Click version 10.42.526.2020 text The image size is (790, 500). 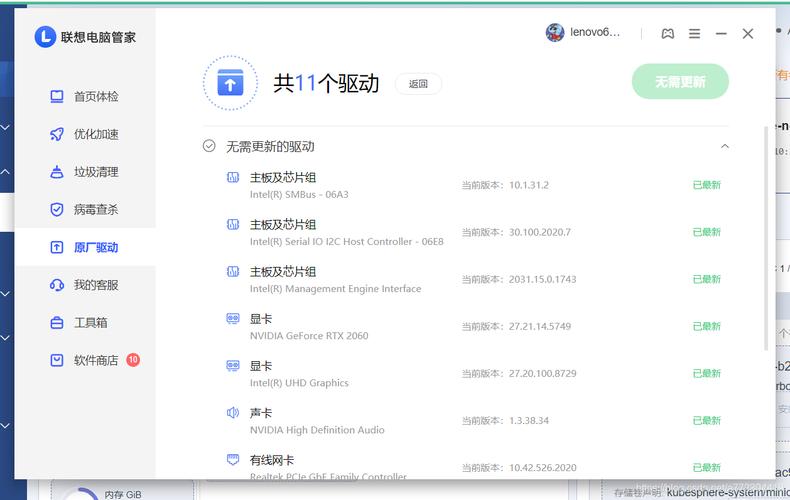(x=543, y=468)
